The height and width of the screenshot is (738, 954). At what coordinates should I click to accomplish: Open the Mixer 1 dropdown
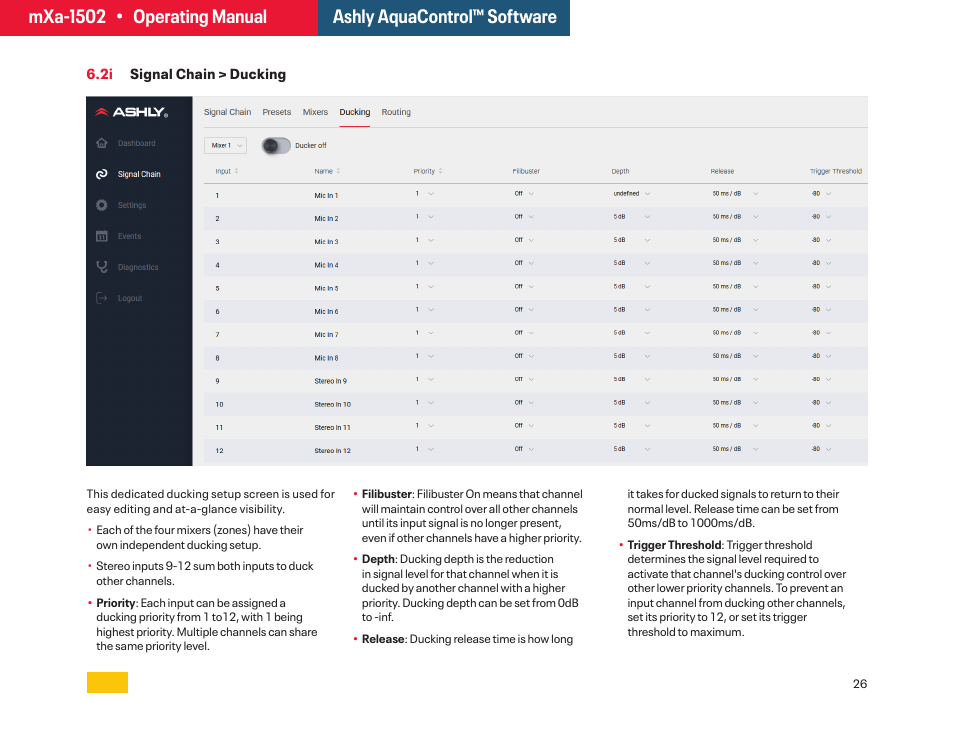click(225, 145)
